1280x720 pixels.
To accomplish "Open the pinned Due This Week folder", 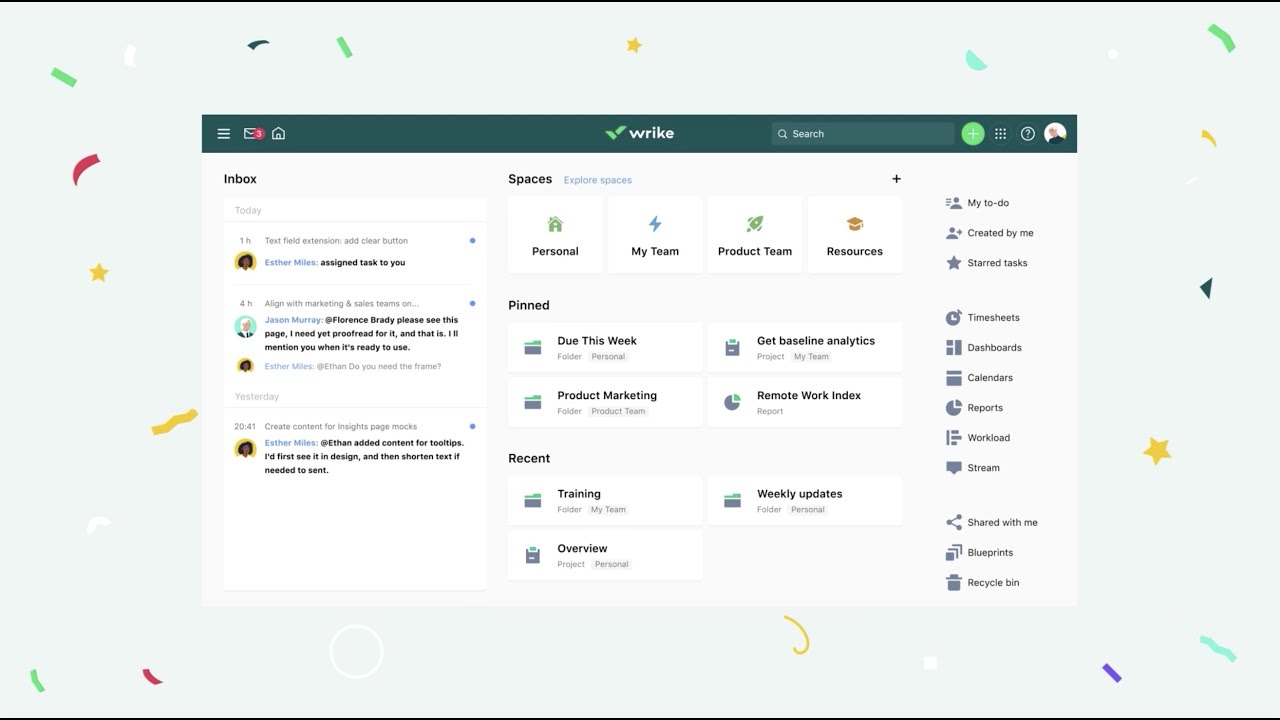I will click(x=605, y=347).
